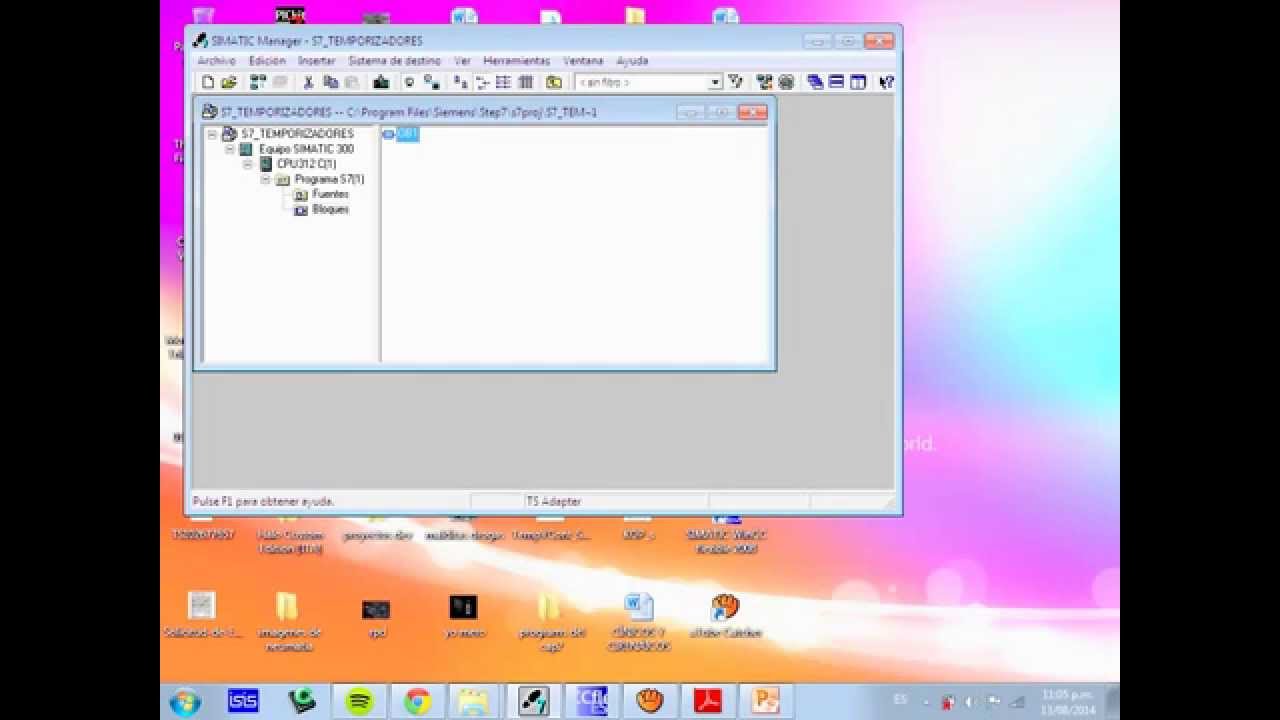Screen dimensions: 1280x720
Task: Click the Up One Level folder icon
Action: pyautogui.click(x=554, y=82)
